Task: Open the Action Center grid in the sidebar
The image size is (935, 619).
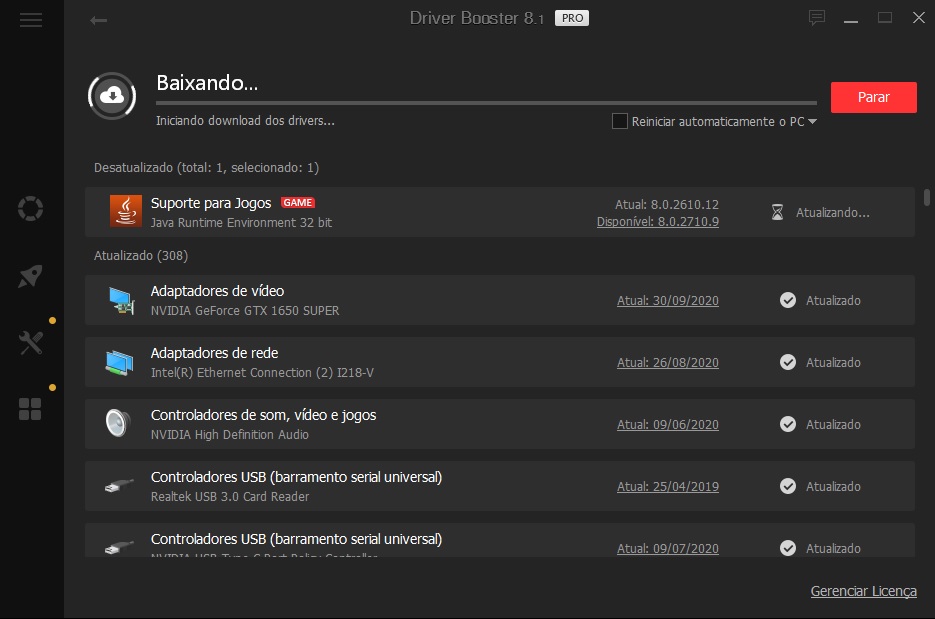Action: click(30, 409)
